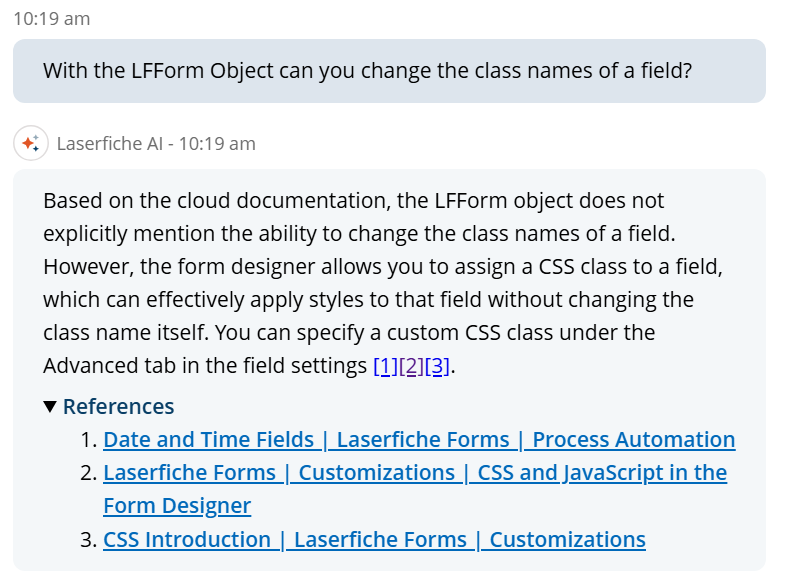This screenshot has width=786, height=580.
Task: Click list number 1 in the References list
Action: click(x=88, y=440)
